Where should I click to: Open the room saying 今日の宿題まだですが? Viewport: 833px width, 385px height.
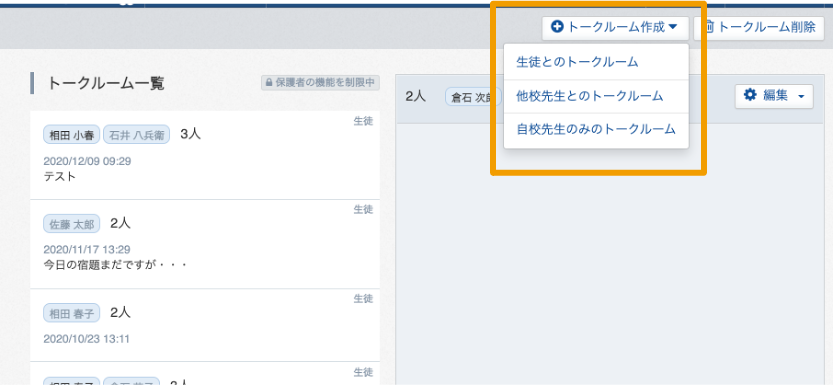pos(205,244)
